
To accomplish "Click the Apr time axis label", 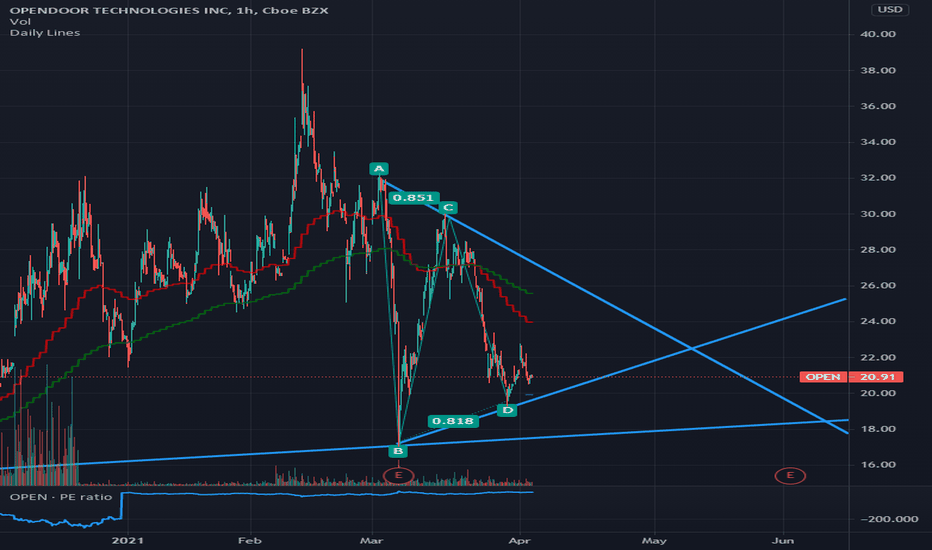I will point(520,540).
